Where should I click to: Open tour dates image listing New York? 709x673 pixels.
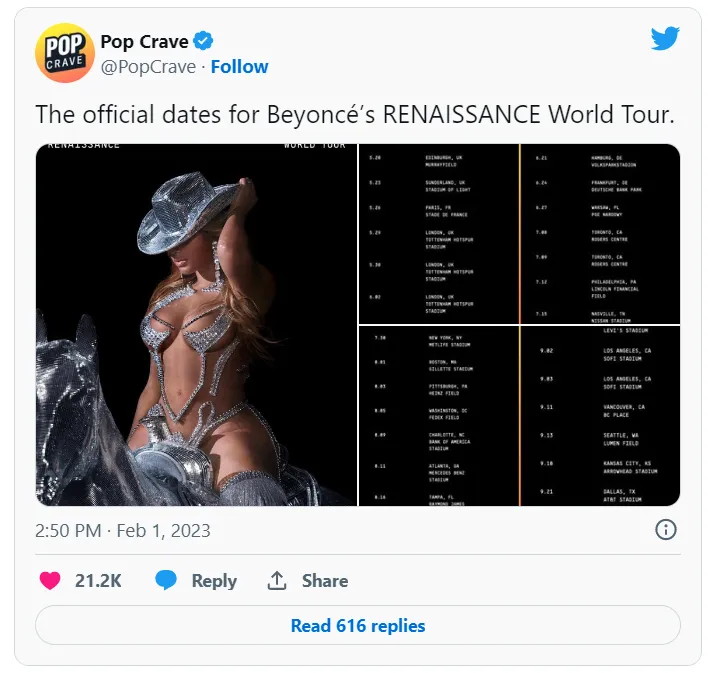438,416
